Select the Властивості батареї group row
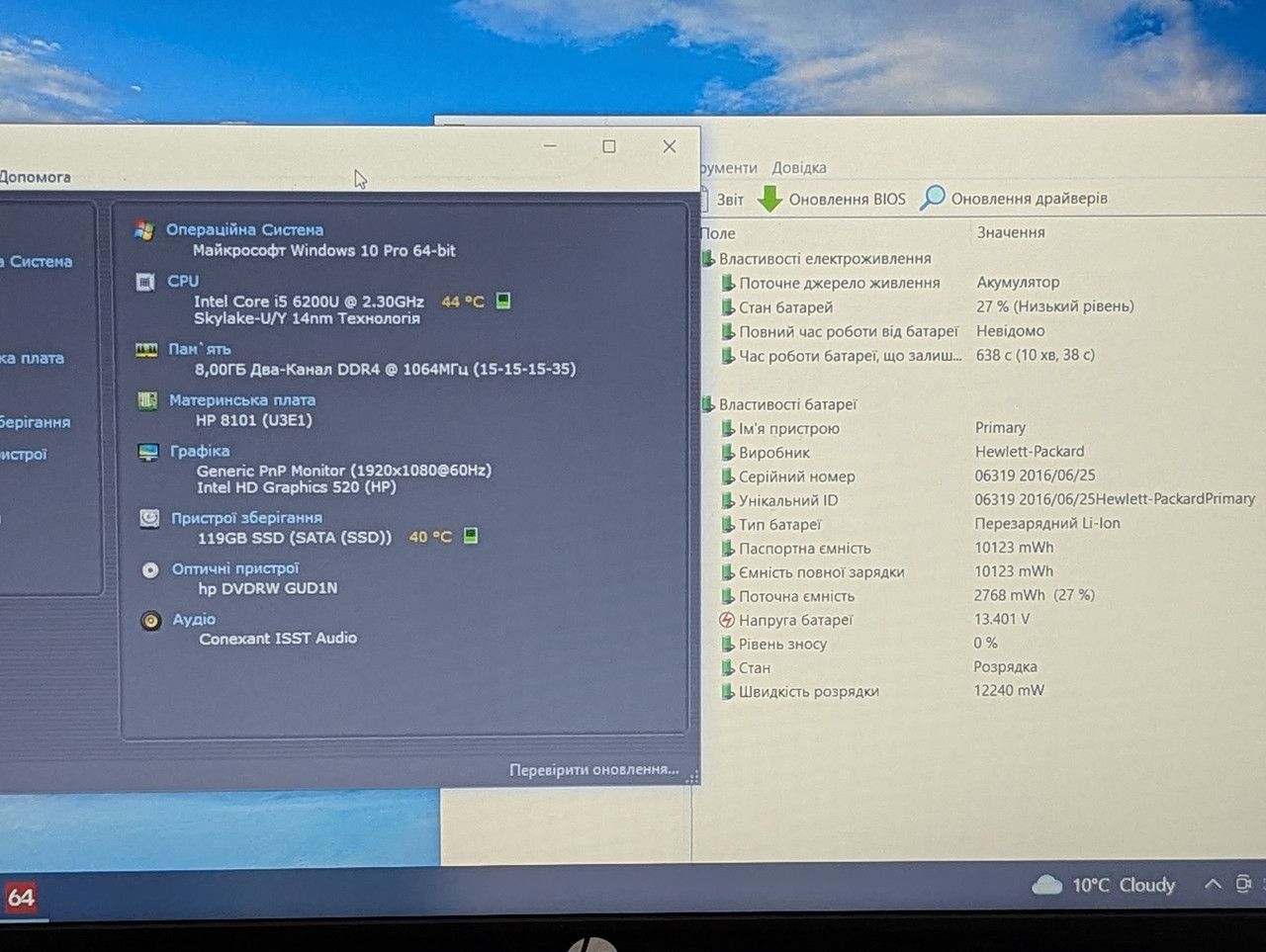The image size is (1266, 952). coord(787,404)
